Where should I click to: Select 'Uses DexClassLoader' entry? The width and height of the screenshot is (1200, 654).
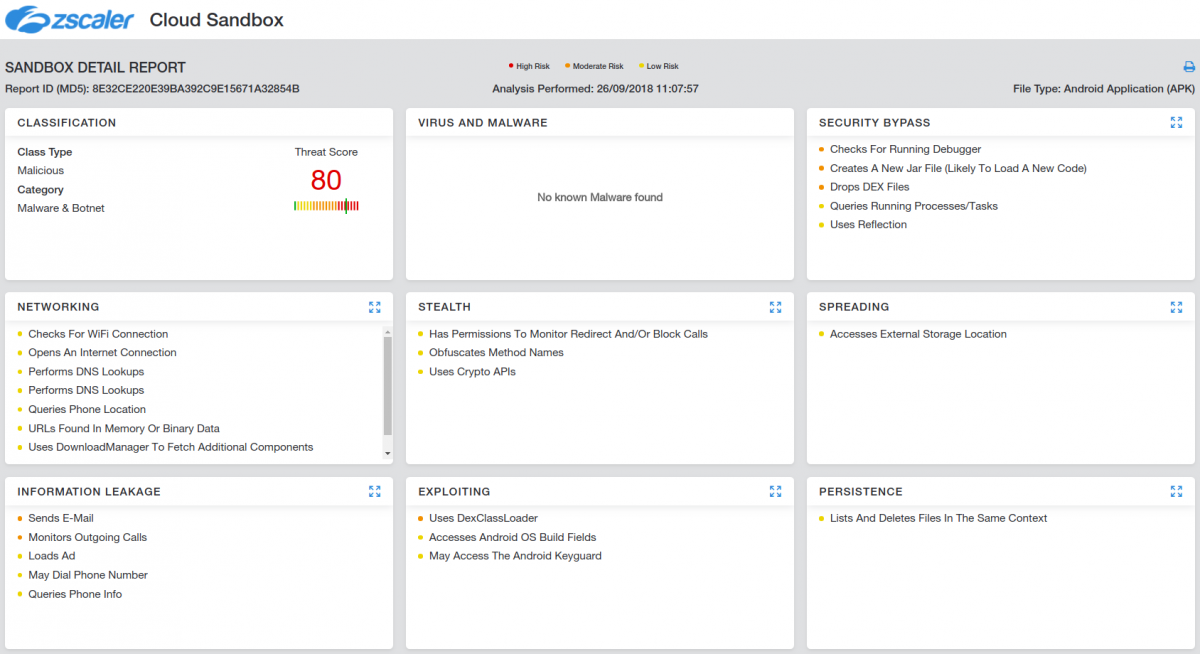483,518
